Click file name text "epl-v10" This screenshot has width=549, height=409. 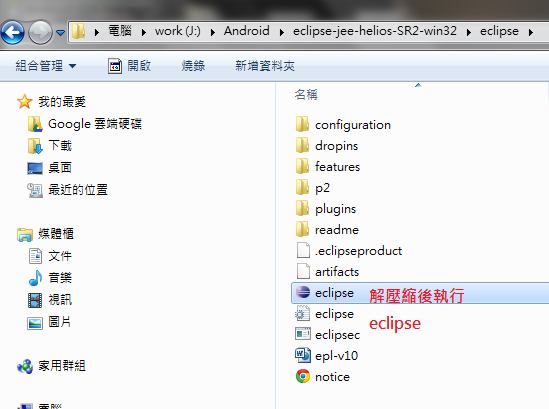(x=336, y=356)
